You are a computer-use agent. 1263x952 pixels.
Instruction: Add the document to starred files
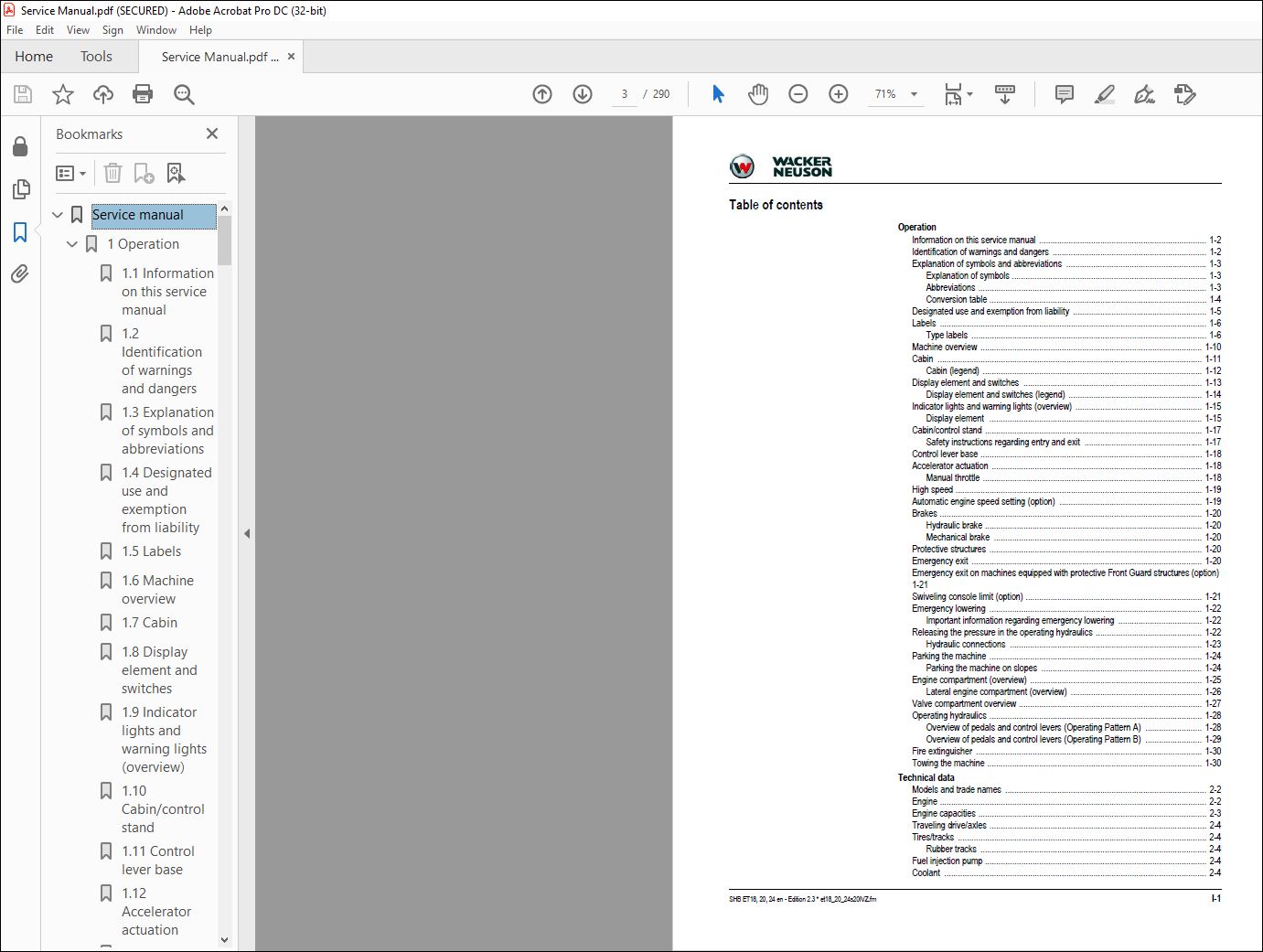click(63, 94)
